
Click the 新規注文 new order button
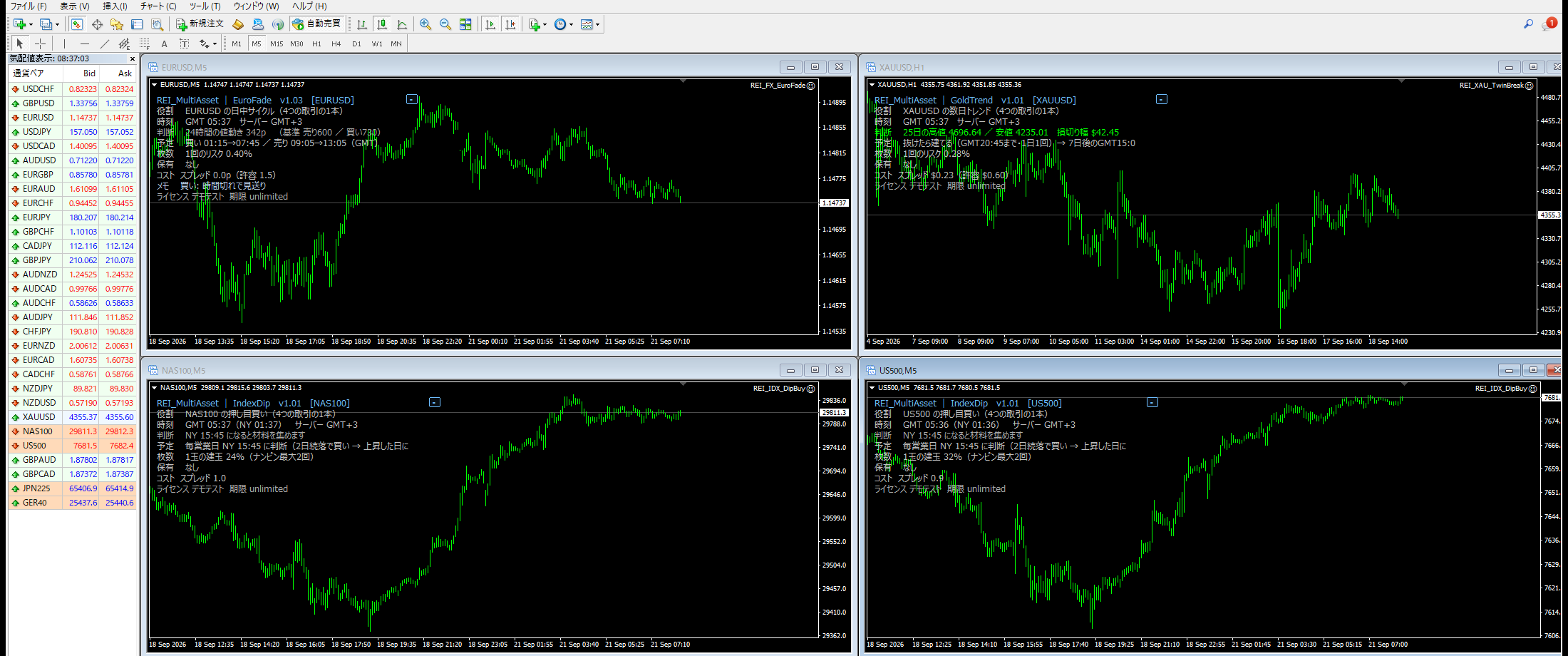tap(200, 24)
